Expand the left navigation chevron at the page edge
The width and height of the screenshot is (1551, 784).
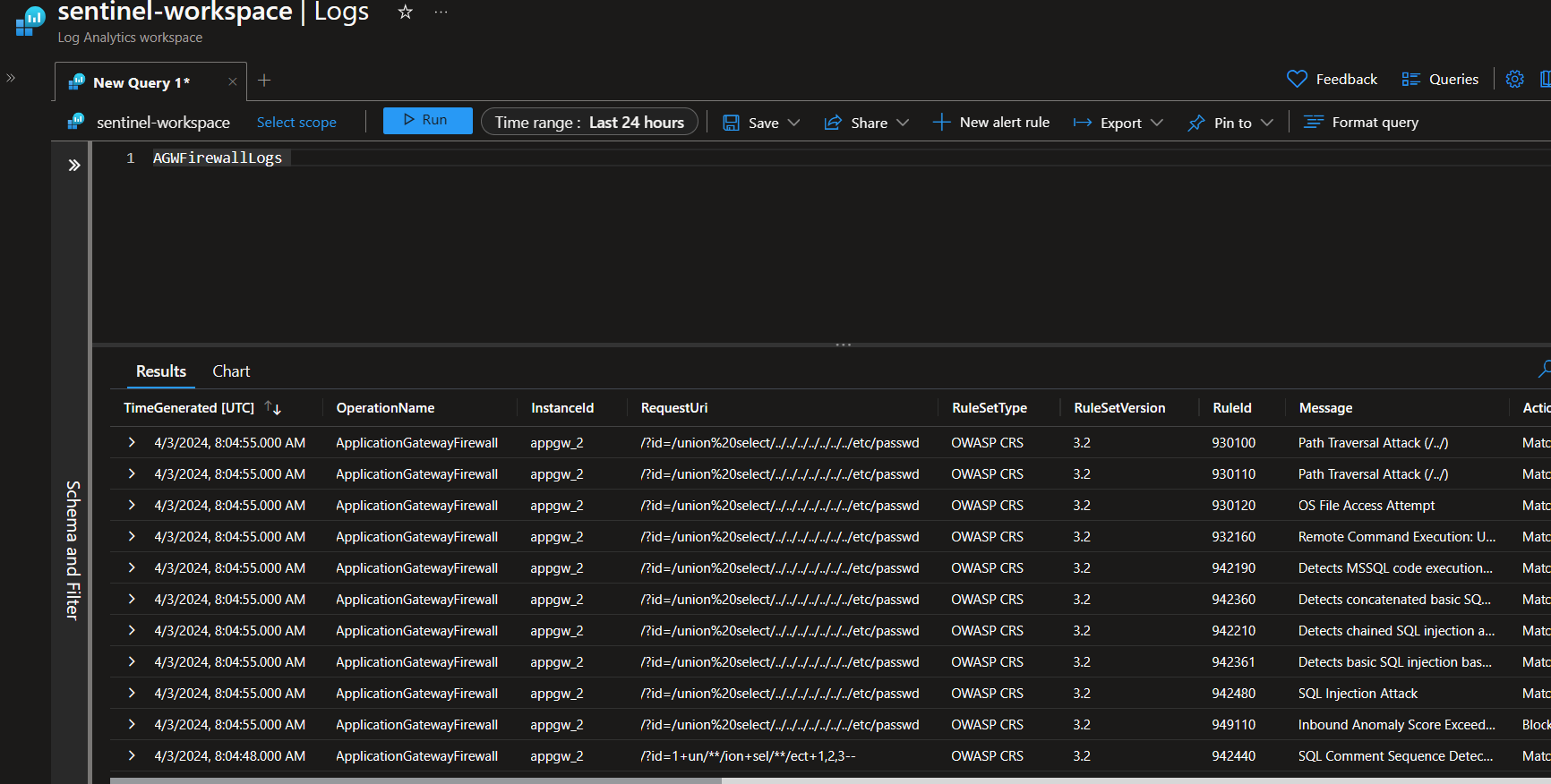tap(11, 78)
